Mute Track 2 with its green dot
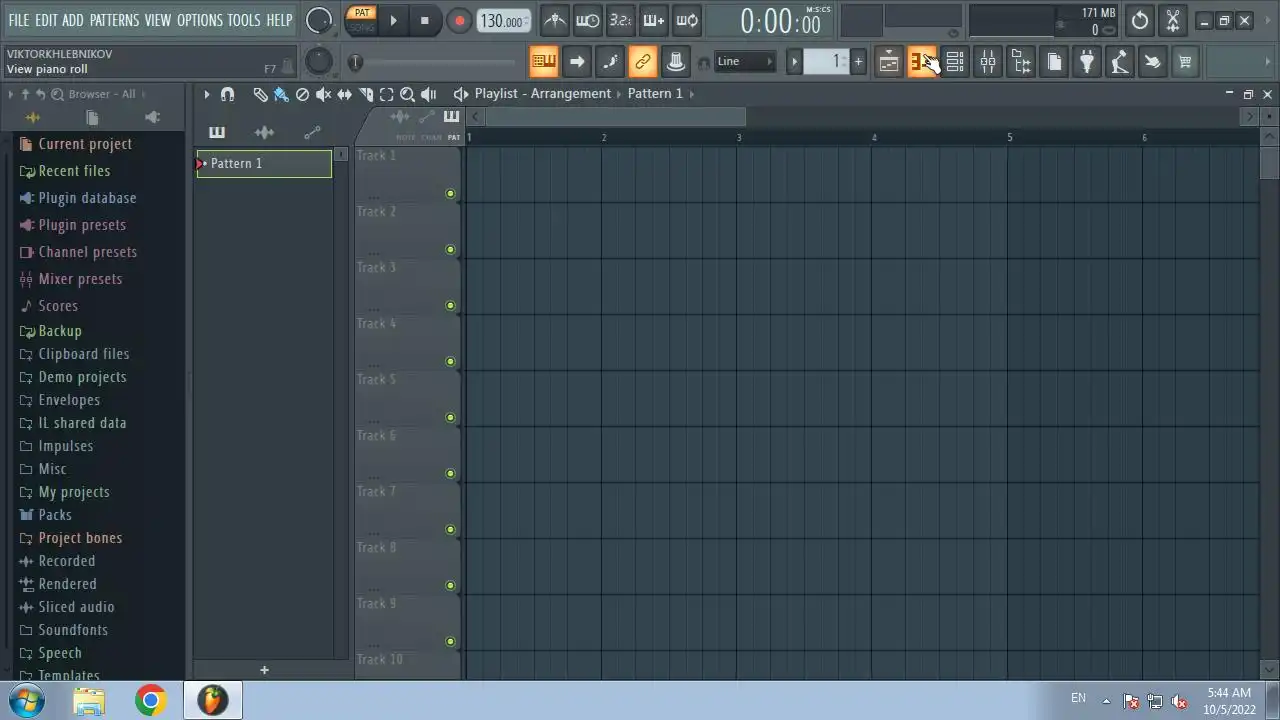Screen dimensions: 1280x720 coord(450,249)
